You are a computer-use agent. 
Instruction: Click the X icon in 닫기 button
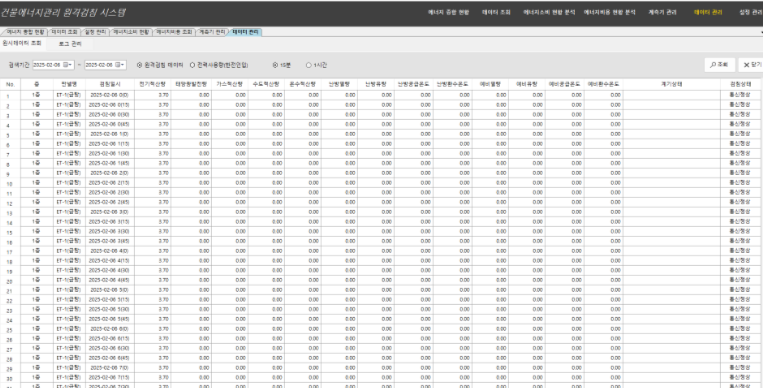pos(746,65)
